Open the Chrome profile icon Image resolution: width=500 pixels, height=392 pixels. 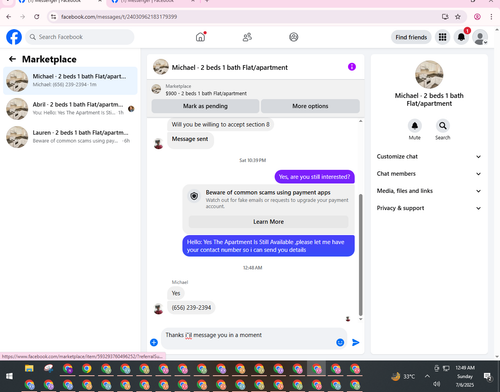click(477, 17)
